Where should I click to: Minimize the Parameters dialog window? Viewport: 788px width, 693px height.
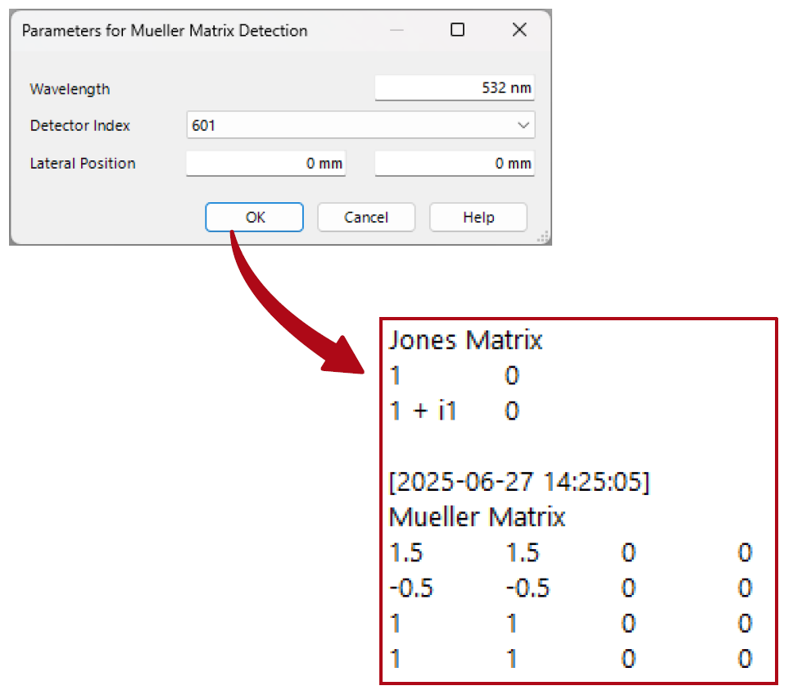click(397, 31)
